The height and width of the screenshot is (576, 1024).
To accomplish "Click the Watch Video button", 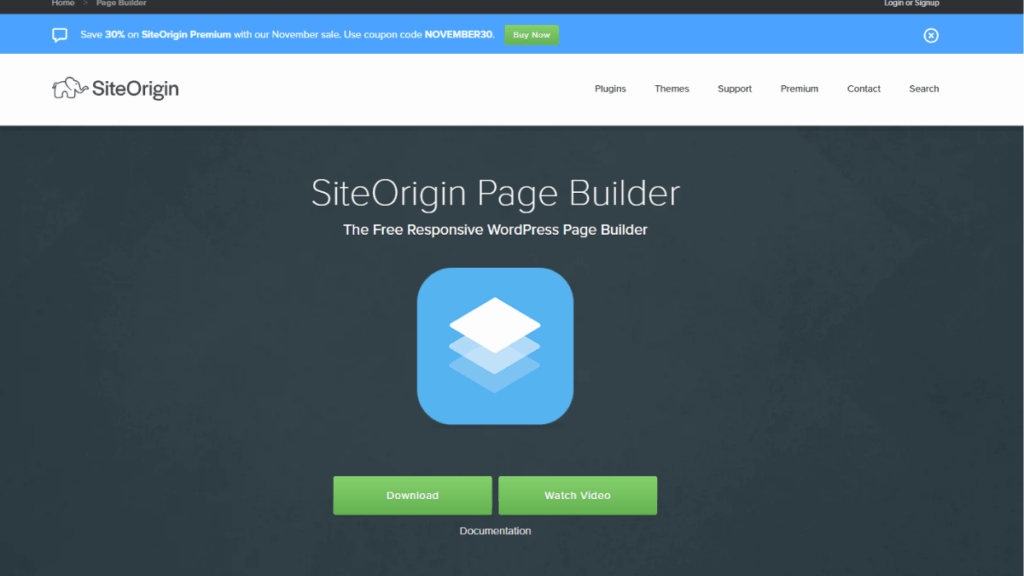I will pos(577,495).
